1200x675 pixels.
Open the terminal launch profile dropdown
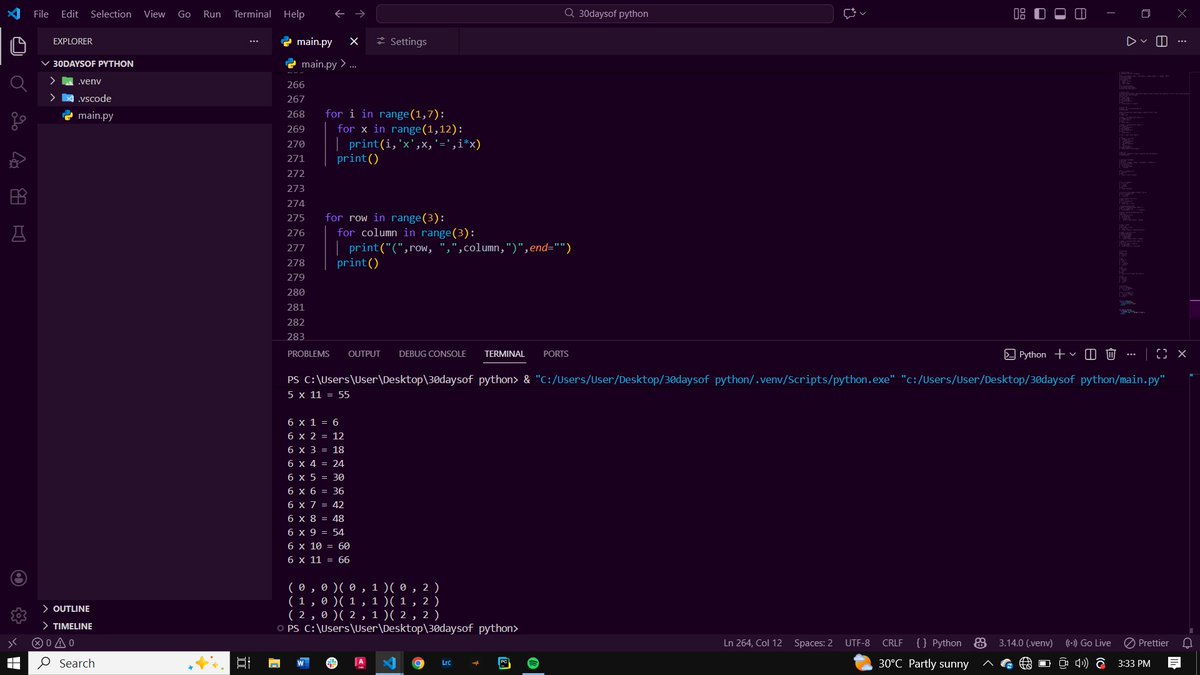[1073, 354]
